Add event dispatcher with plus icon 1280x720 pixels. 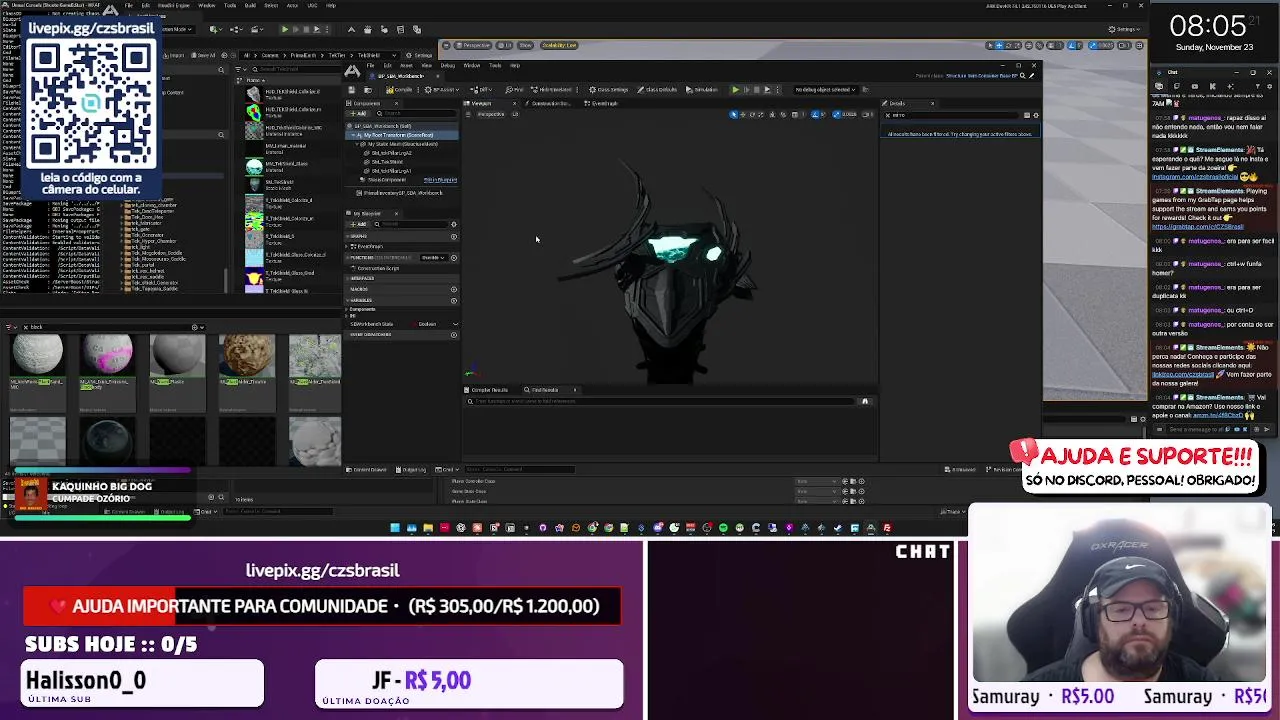[454, 335]
